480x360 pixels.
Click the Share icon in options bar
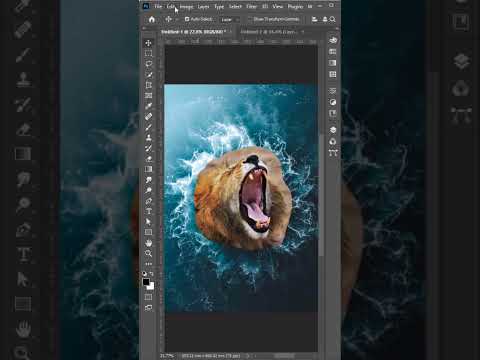[325, 19]
